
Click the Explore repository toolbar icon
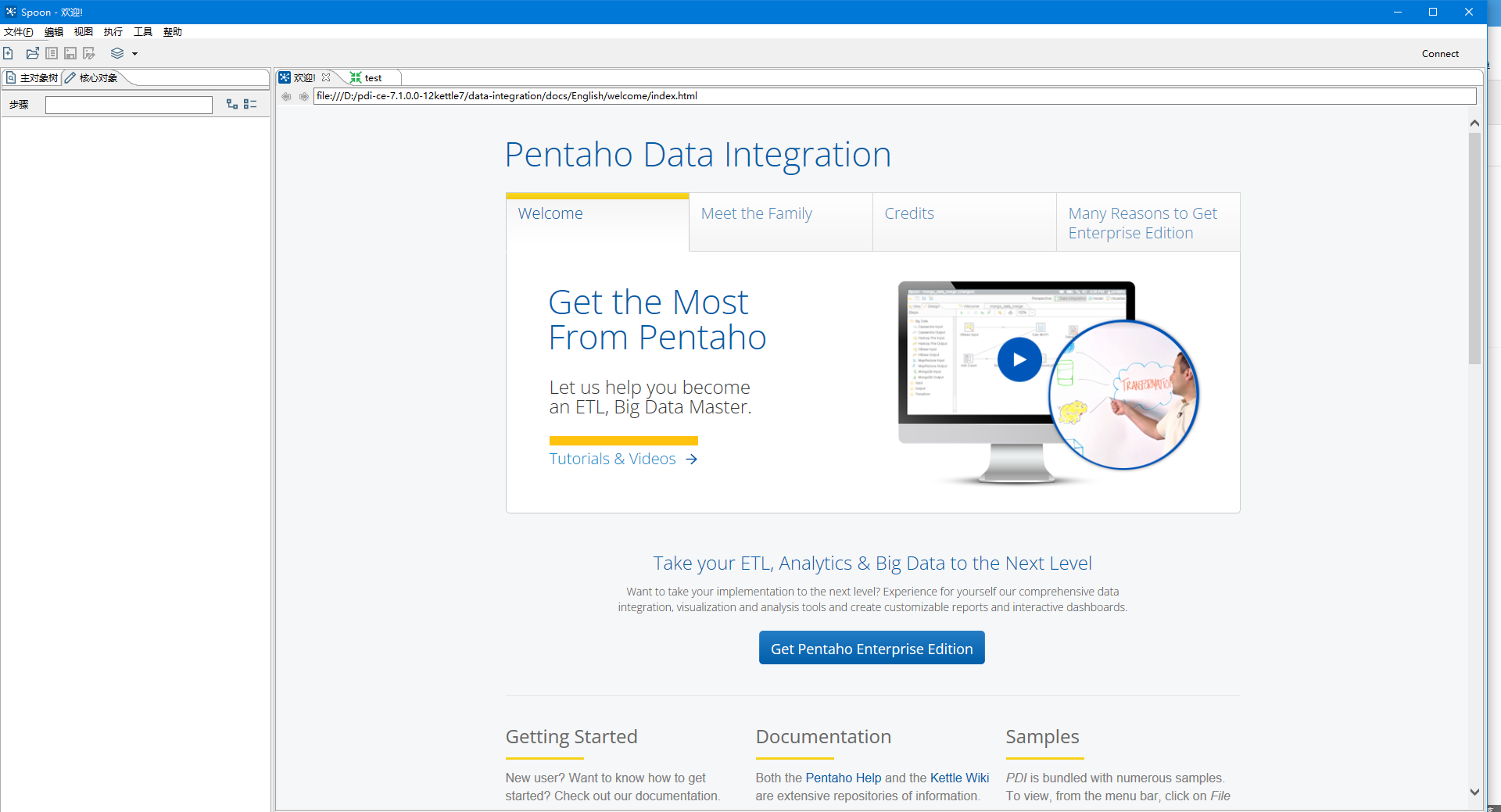point(52,53)
